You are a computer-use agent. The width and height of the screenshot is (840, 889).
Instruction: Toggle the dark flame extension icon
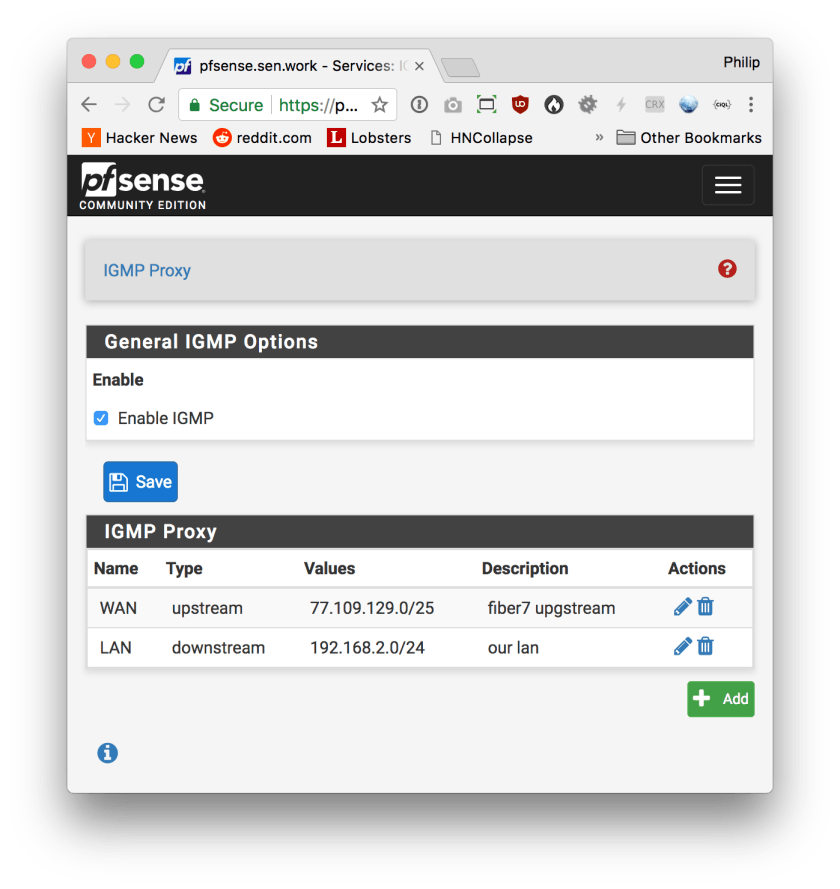pyautogui.click(x=553, y=104)
